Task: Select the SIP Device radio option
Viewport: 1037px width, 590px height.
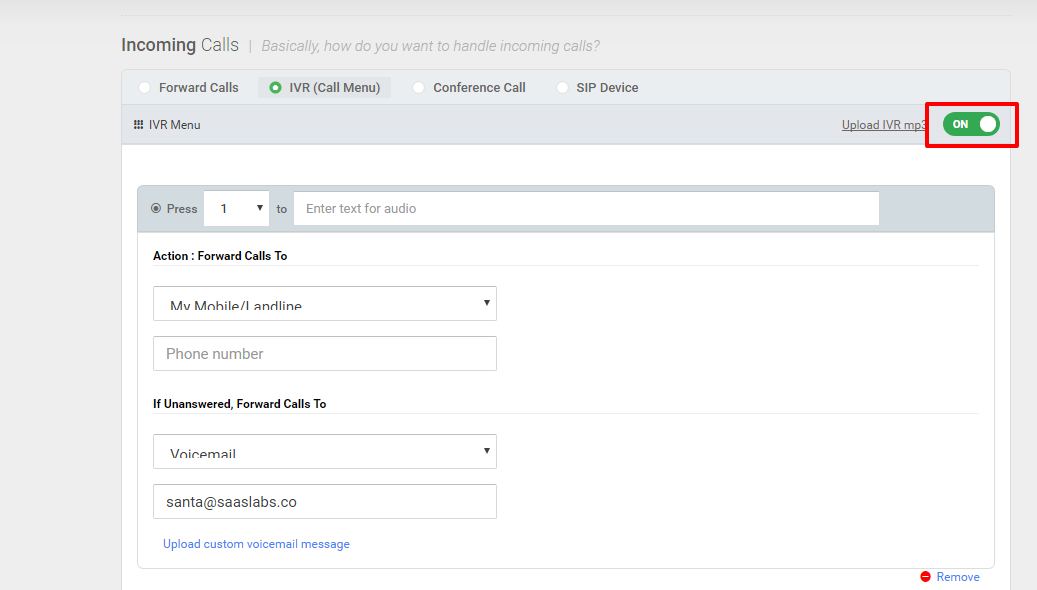Action: pos(563,88)
